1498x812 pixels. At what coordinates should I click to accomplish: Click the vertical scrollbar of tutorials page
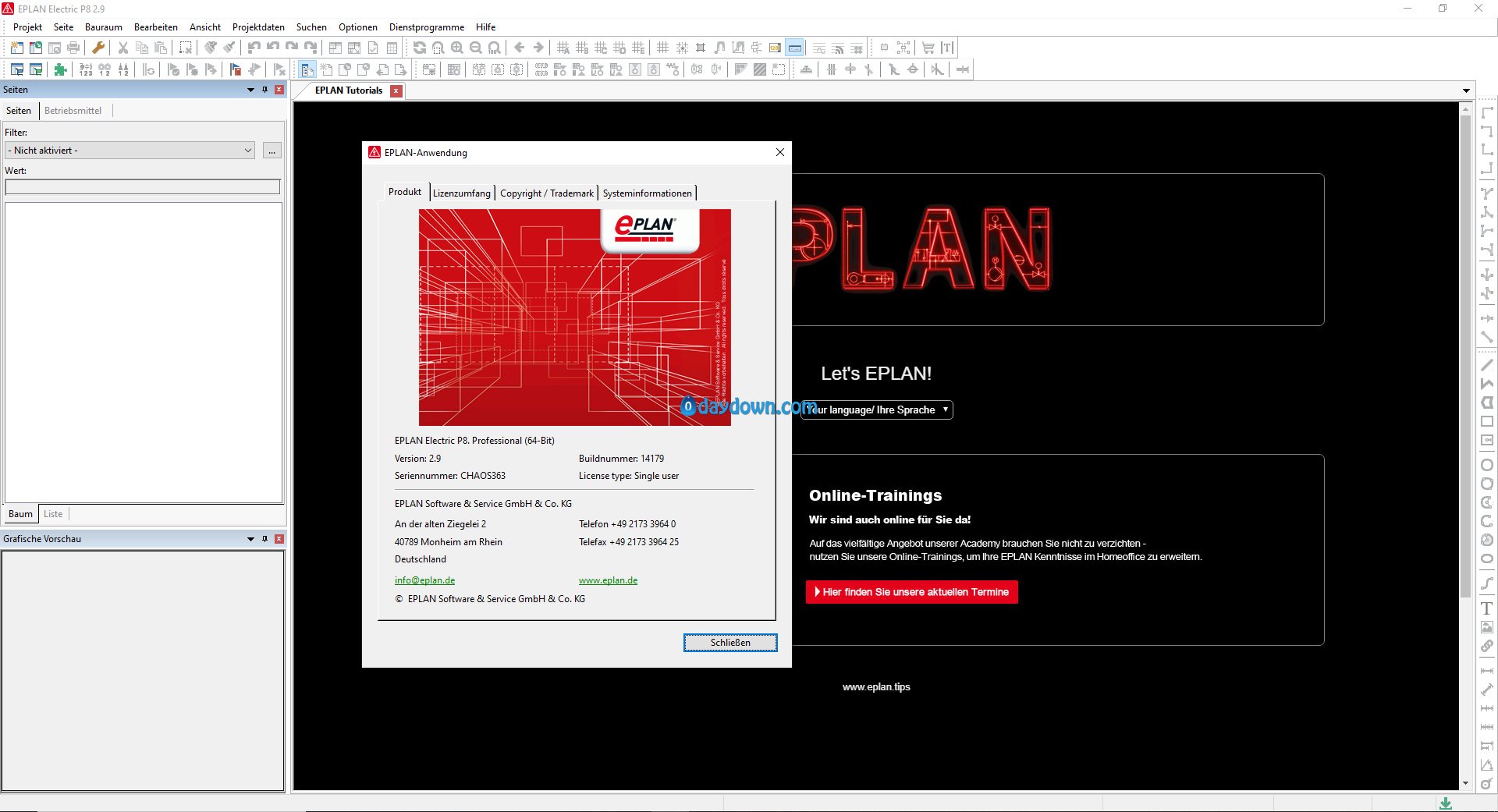coord(1465,355)
